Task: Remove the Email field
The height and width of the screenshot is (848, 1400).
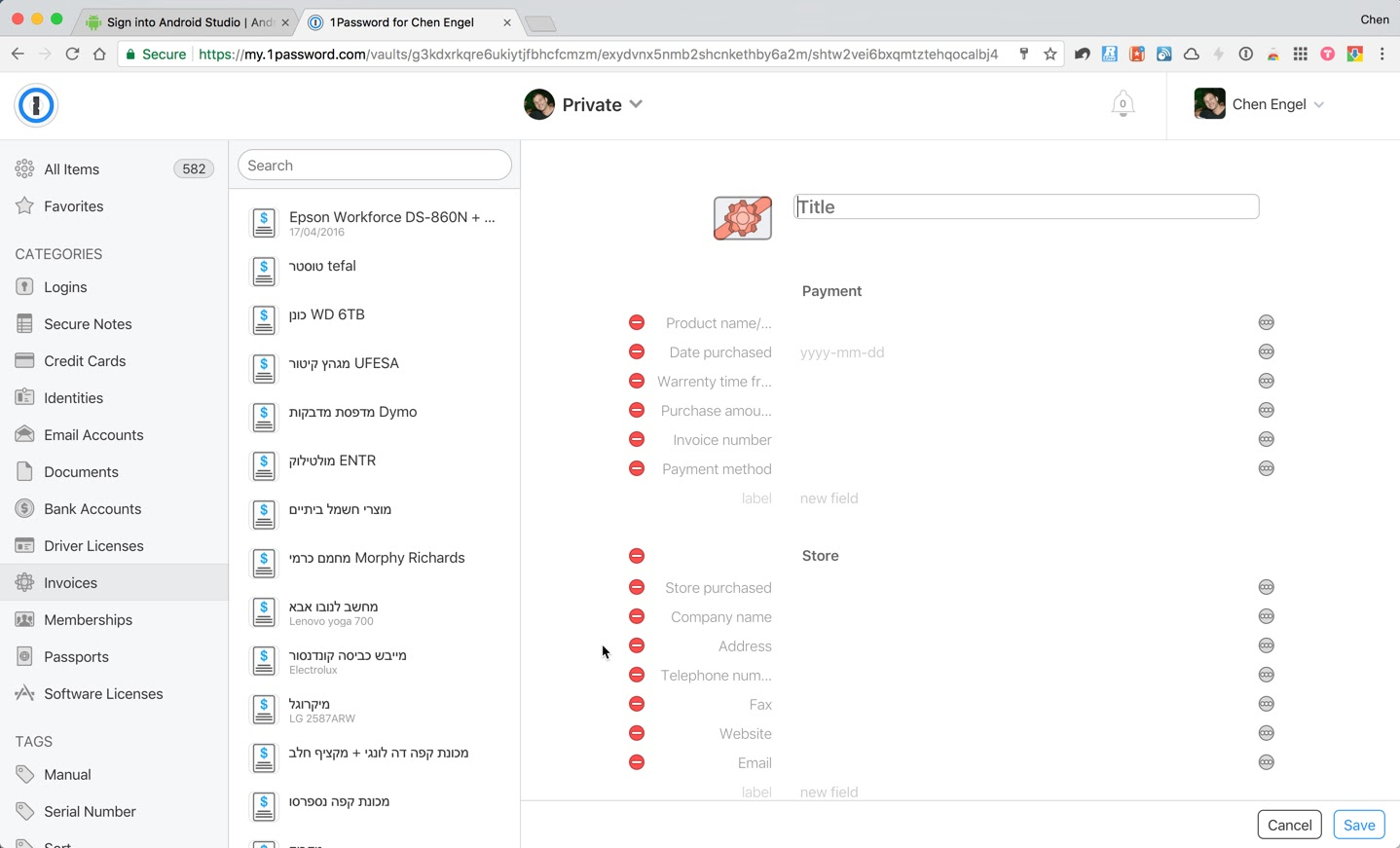Action: [x=637, y=762]
